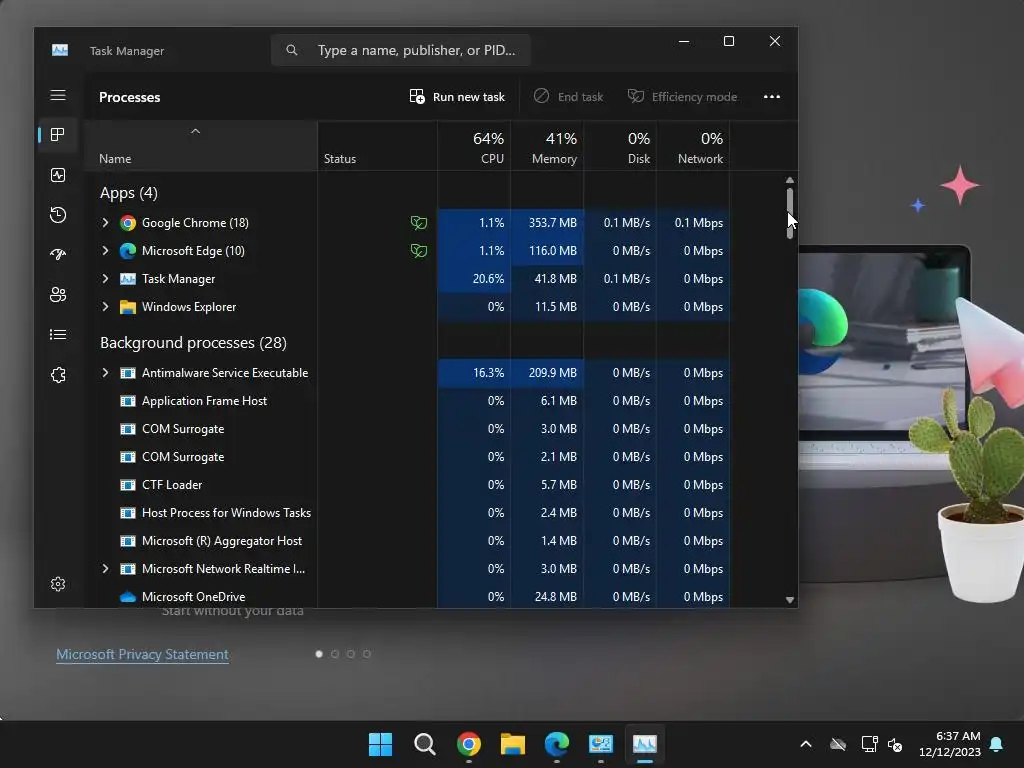Open the Performance page from sidebar

[x=58, y=175]
